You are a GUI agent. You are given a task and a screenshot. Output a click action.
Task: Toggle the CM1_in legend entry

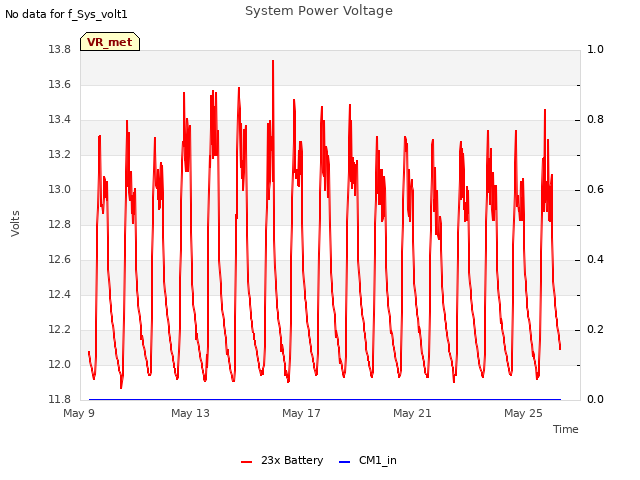(368, 460)
